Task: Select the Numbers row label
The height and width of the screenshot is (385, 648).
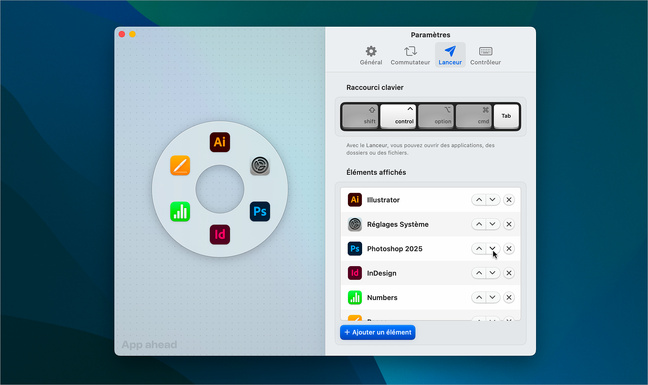Action: [382, 297]
